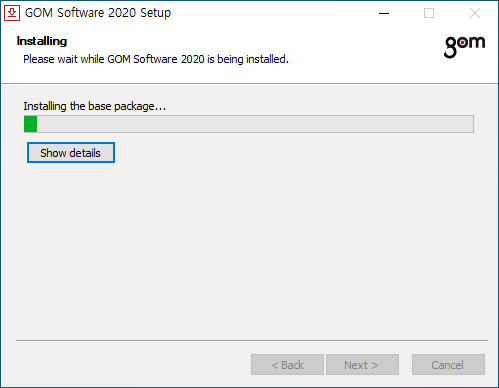The image size is (499, 388).
Task: Click the installer icon in title bar
Action: pyautogui.click(x=12, y=13)
